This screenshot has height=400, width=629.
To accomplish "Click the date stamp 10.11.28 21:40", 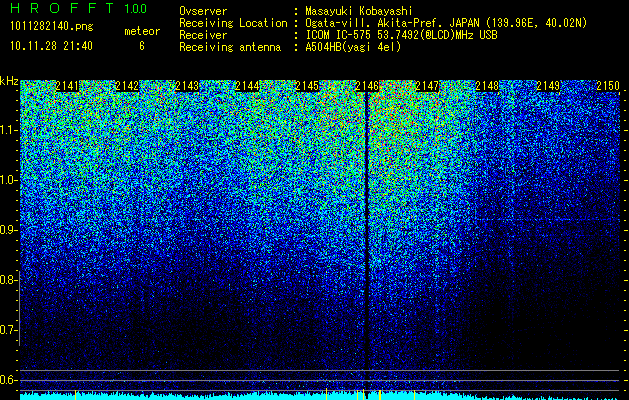I will pyautogui.click(x=51, y=46).
